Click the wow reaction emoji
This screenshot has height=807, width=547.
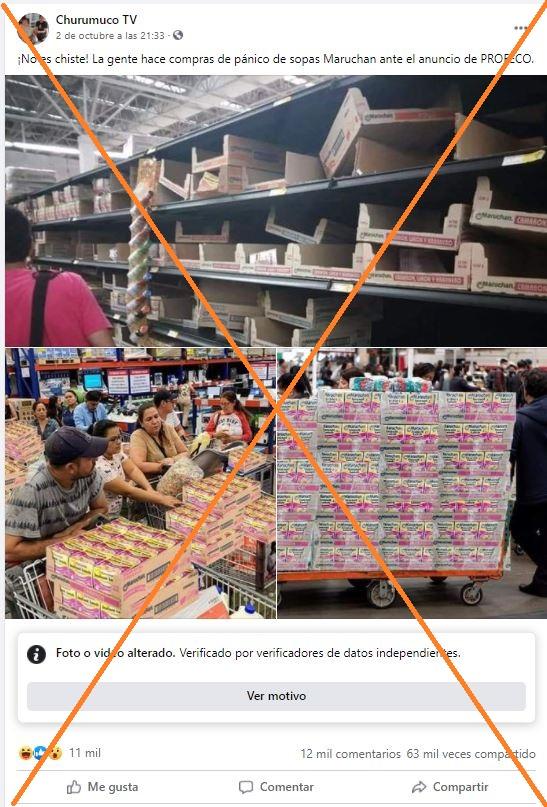(x=55, y=753)
